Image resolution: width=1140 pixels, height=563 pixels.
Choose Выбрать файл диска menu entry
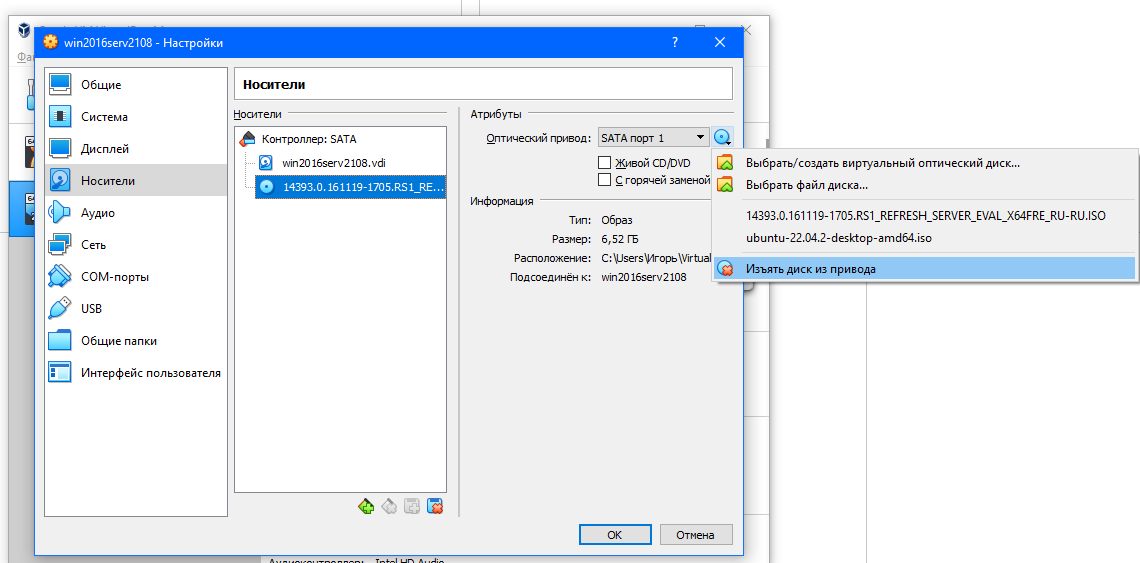click(924, 185)
